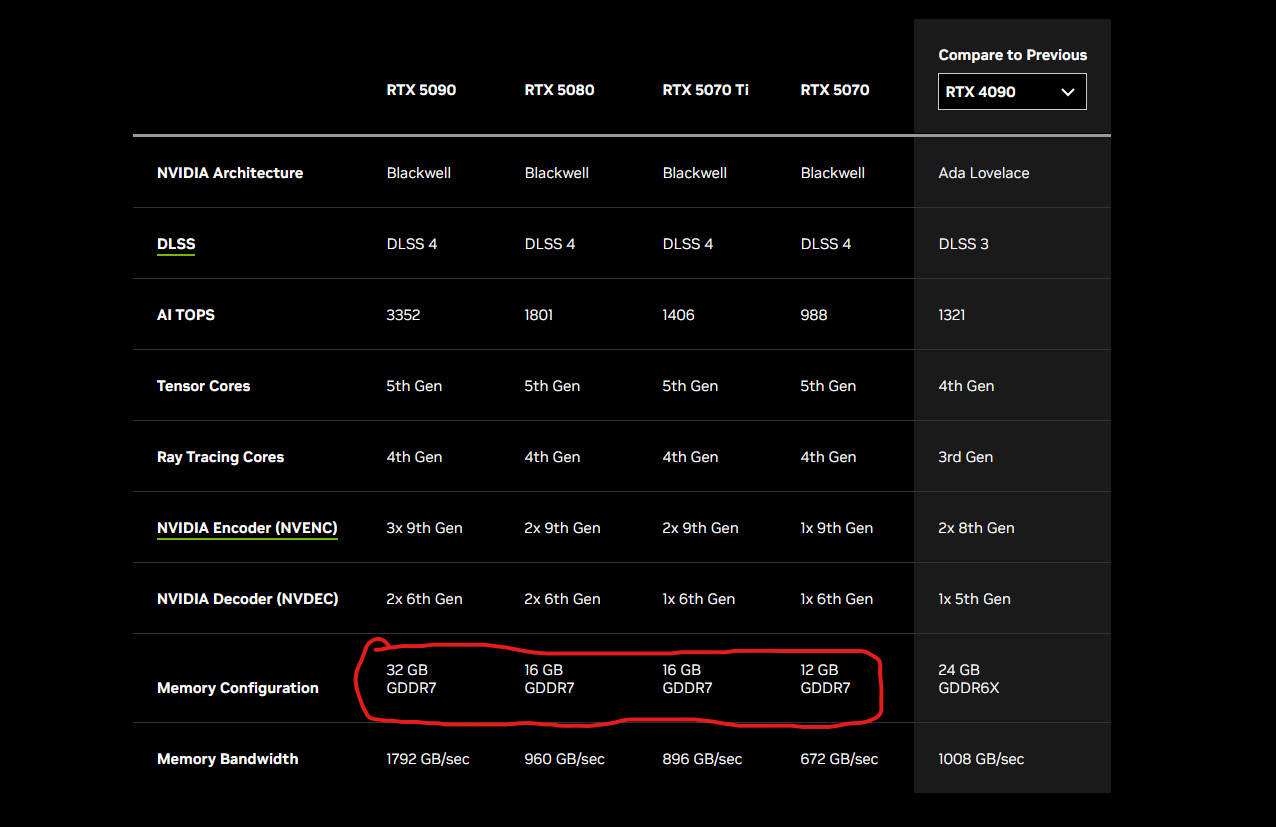Open the NVIDIA Encoder (NVENC) link
Viewport: 1276px width, 827px height.
pos(247,528)
